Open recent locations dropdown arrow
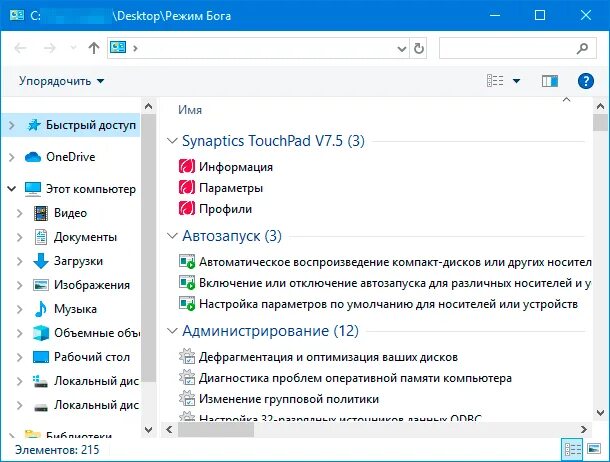 [73, 48]
